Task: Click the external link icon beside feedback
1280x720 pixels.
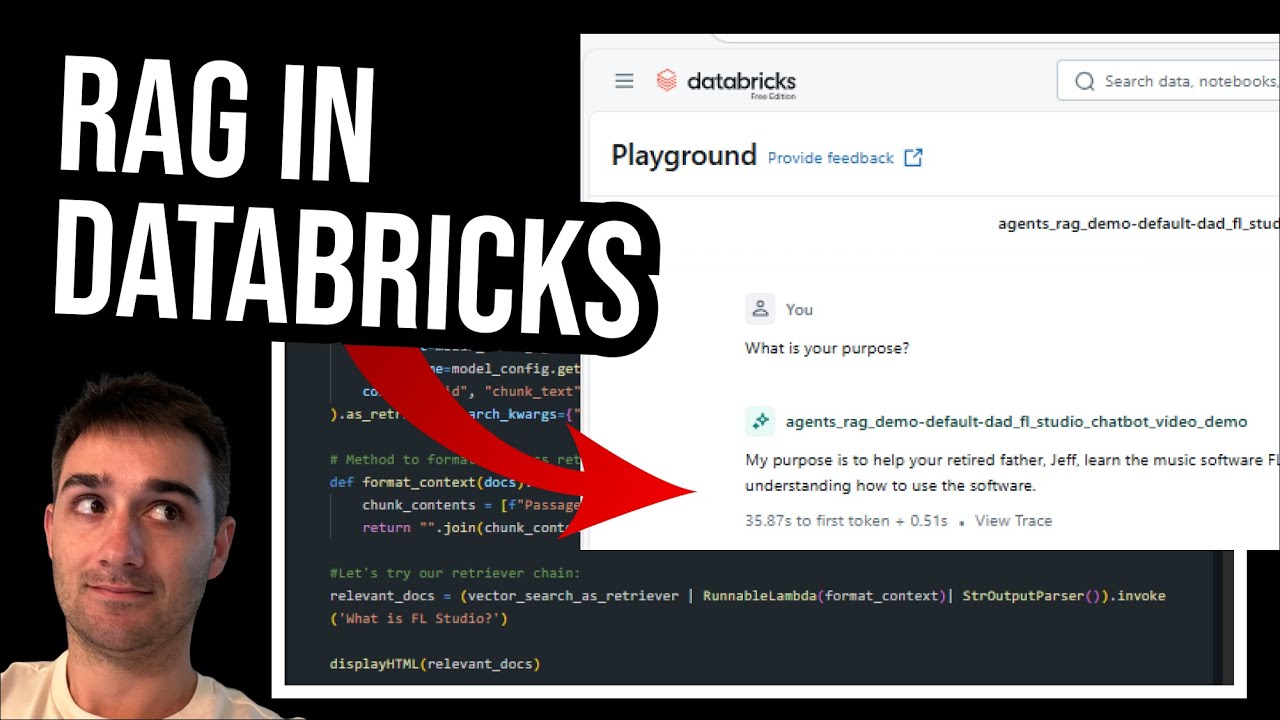Action: (913, 157)
